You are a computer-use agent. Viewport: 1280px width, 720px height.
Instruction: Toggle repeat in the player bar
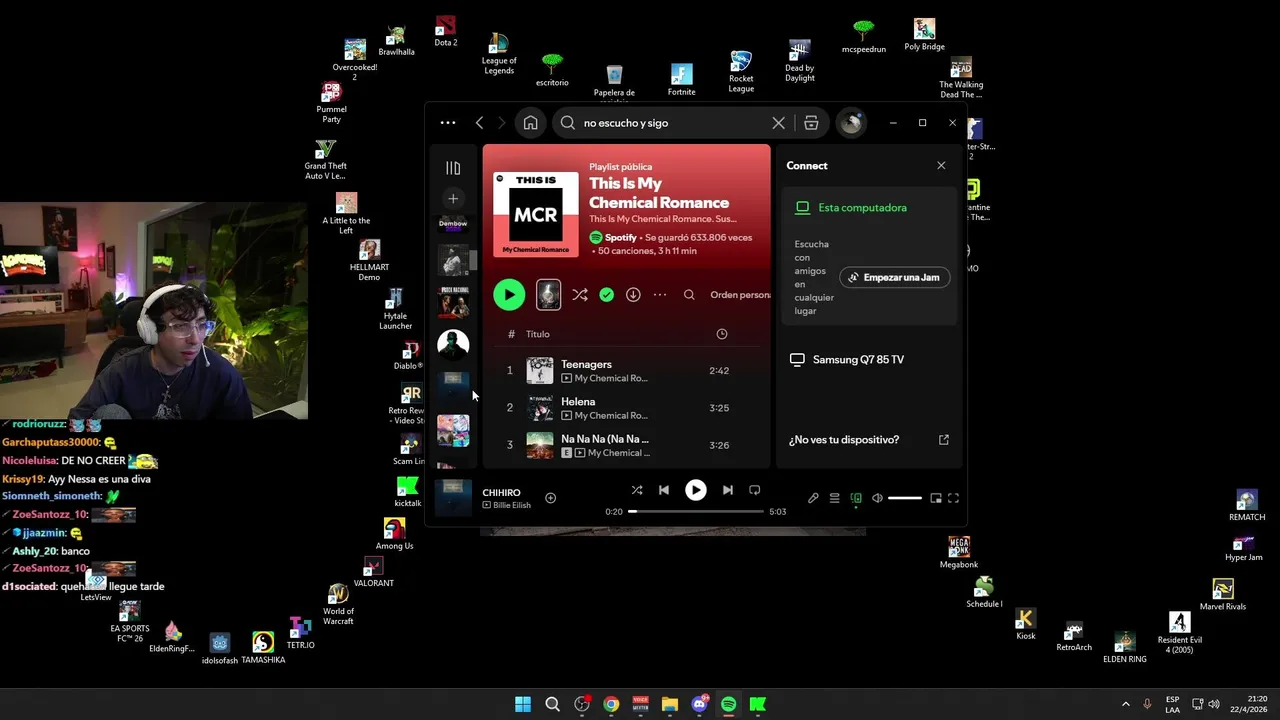coord(755,490)
